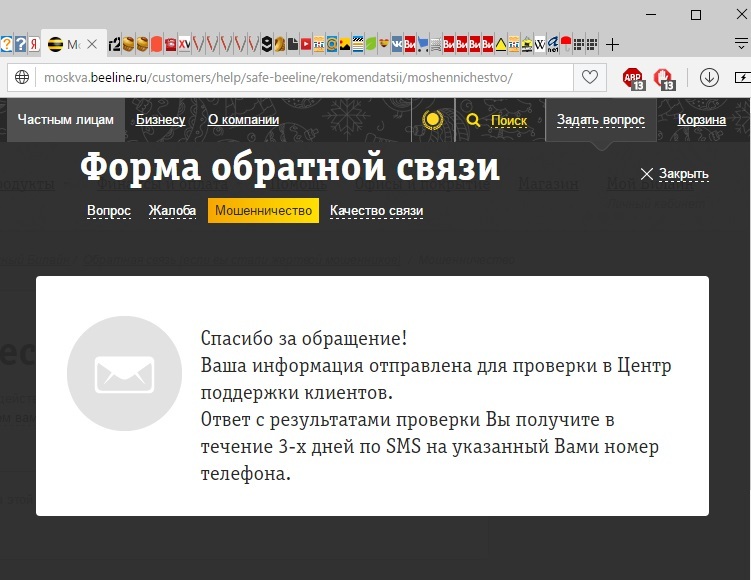Switch to the Вопрос form tab
Image resolution: width=751 pixels, height=580 pixels.
click(x=109, y=211)
